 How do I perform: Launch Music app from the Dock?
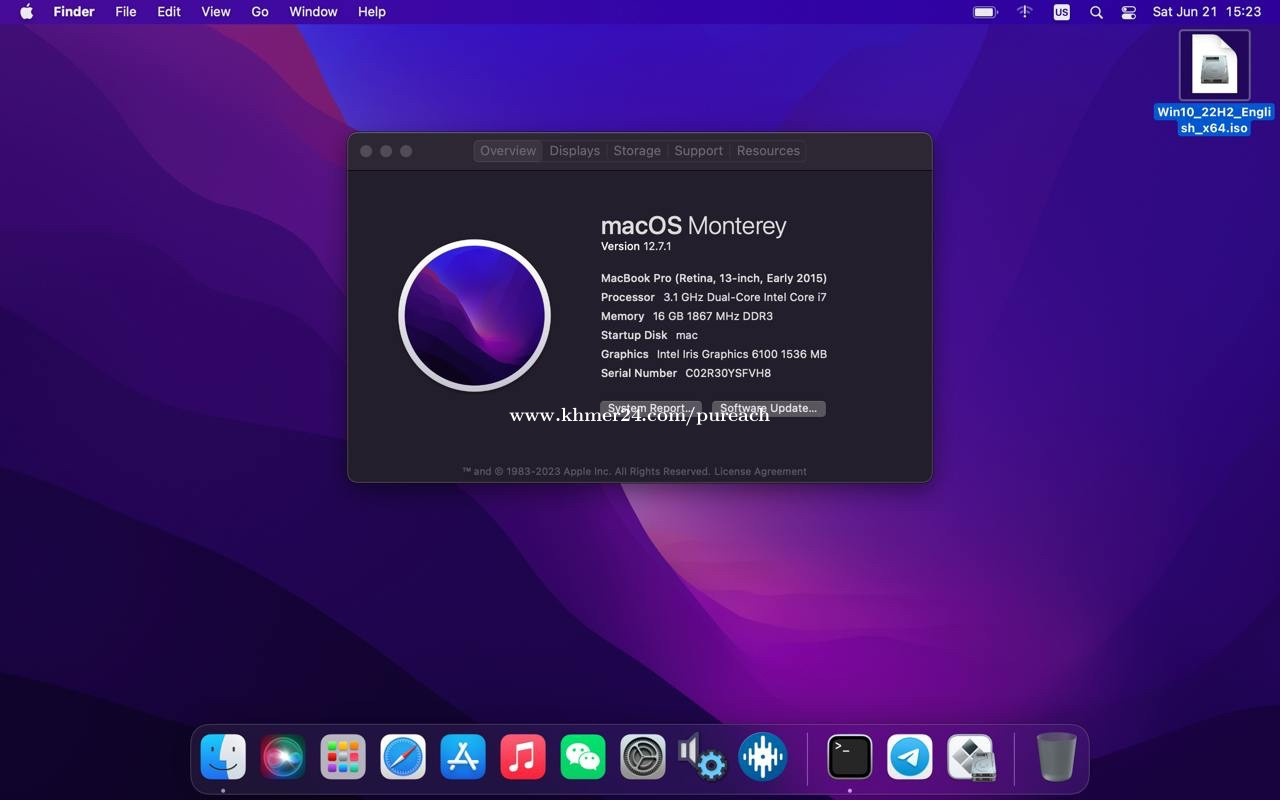523,757
